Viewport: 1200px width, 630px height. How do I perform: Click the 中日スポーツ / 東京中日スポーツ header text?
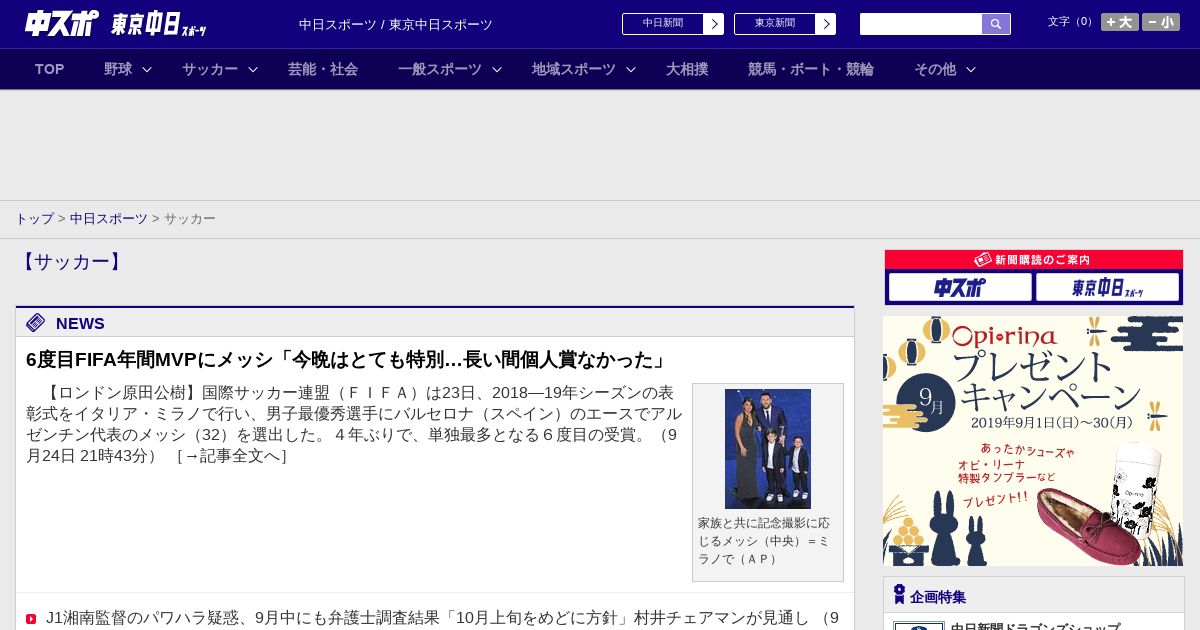click(x=396, y=25)
